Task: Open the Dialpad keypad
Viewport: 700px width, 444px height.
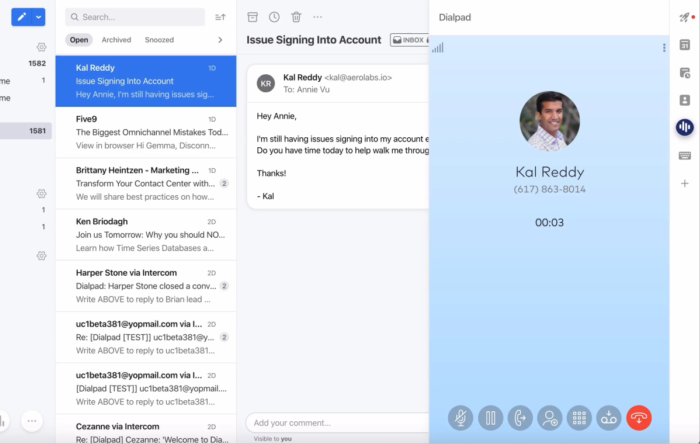Action: [579, 418]
